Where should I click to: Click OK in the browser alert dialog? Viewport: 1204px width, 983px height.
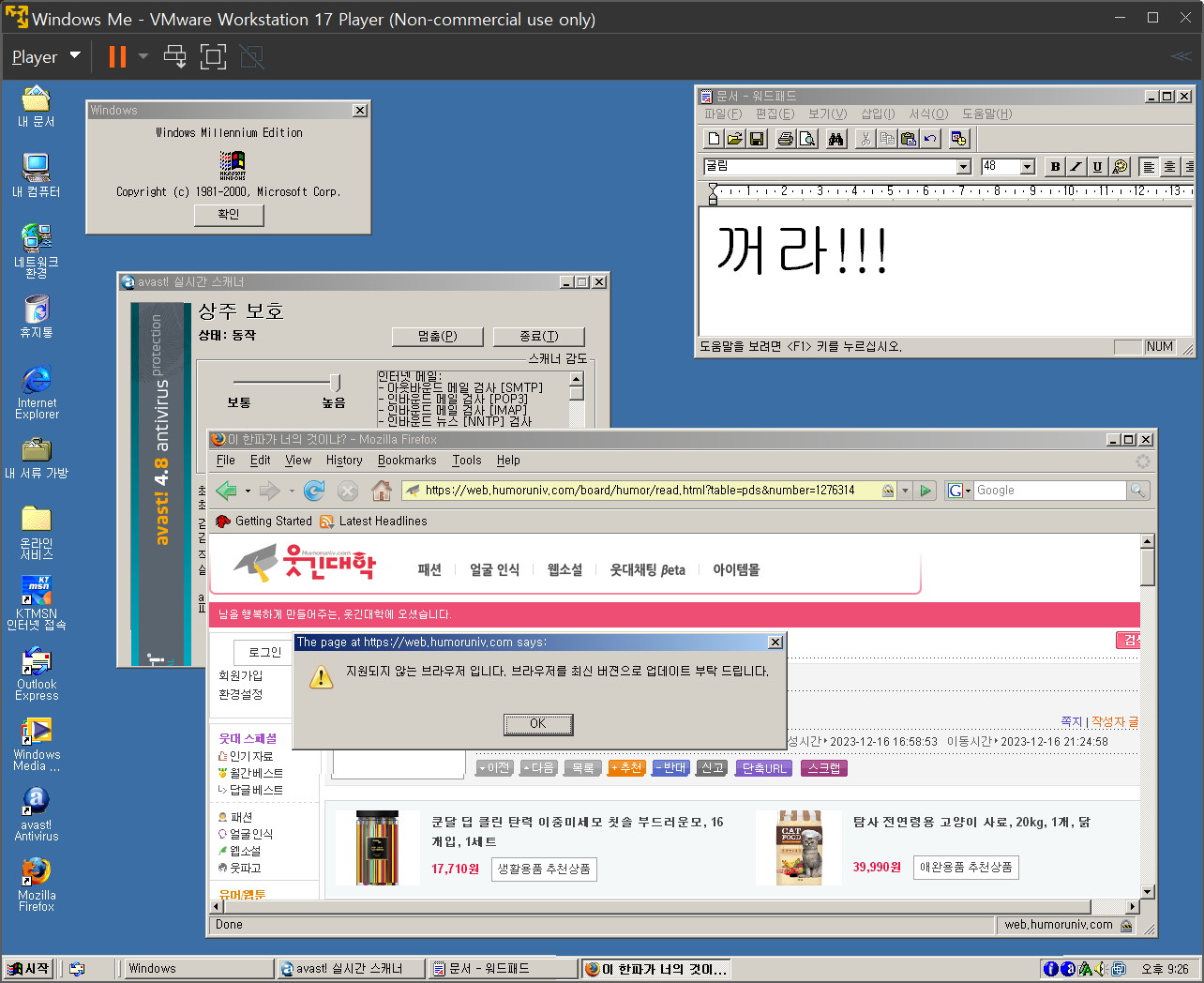tap(538, 724)
